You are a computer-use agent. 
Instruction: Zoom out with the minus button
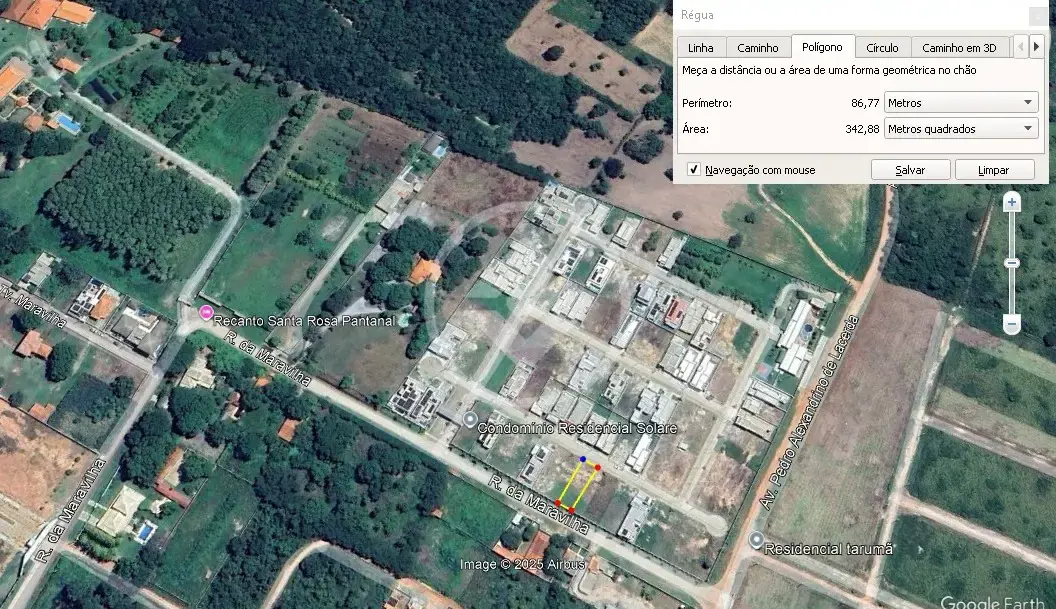(x=1012, y=324)
